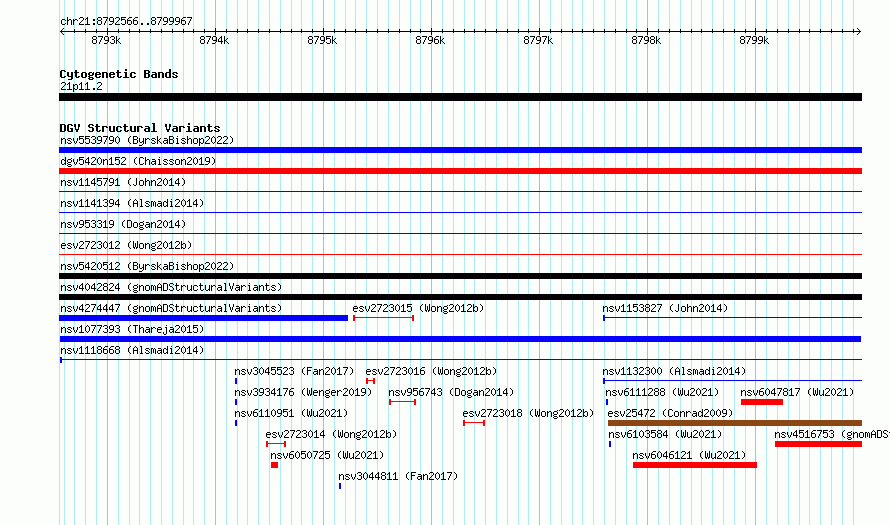This screenshot has width=890, height=525.
Task: Click the nsv6050725 (Wu2021) label
Action: pos(327,455)
